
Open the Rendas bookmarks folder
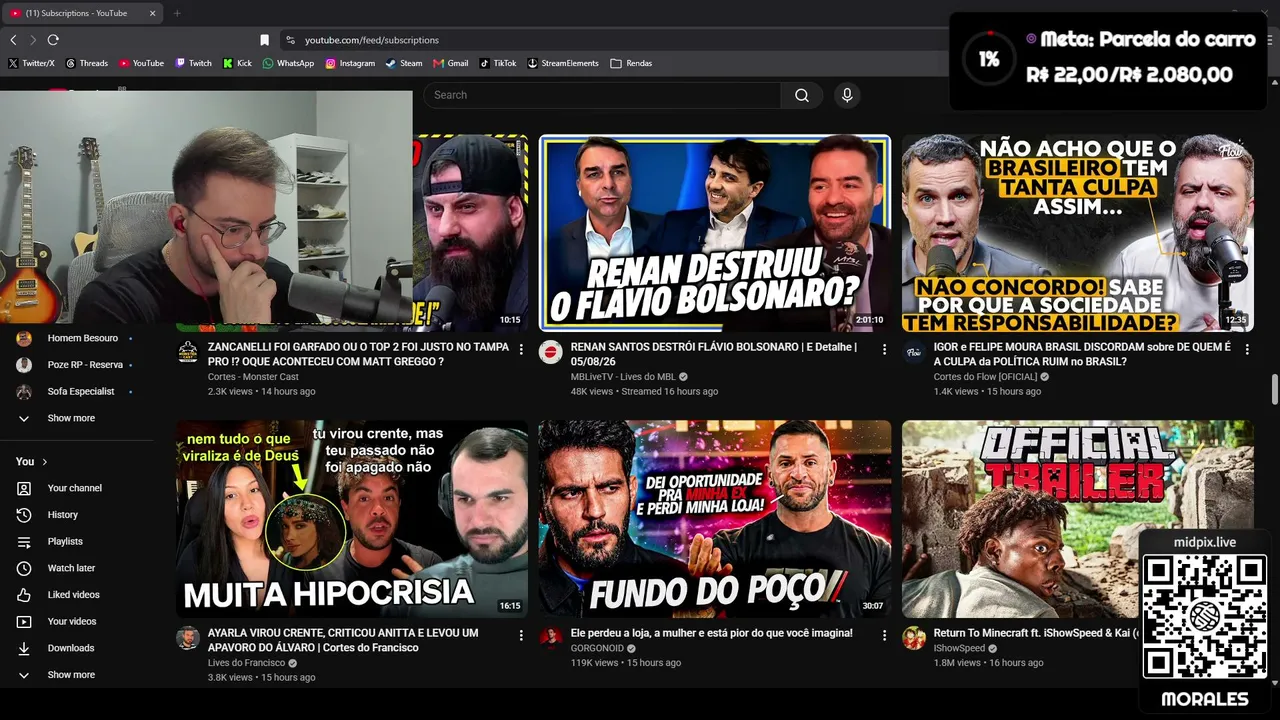pyautogui.click(x=631, y=63)
